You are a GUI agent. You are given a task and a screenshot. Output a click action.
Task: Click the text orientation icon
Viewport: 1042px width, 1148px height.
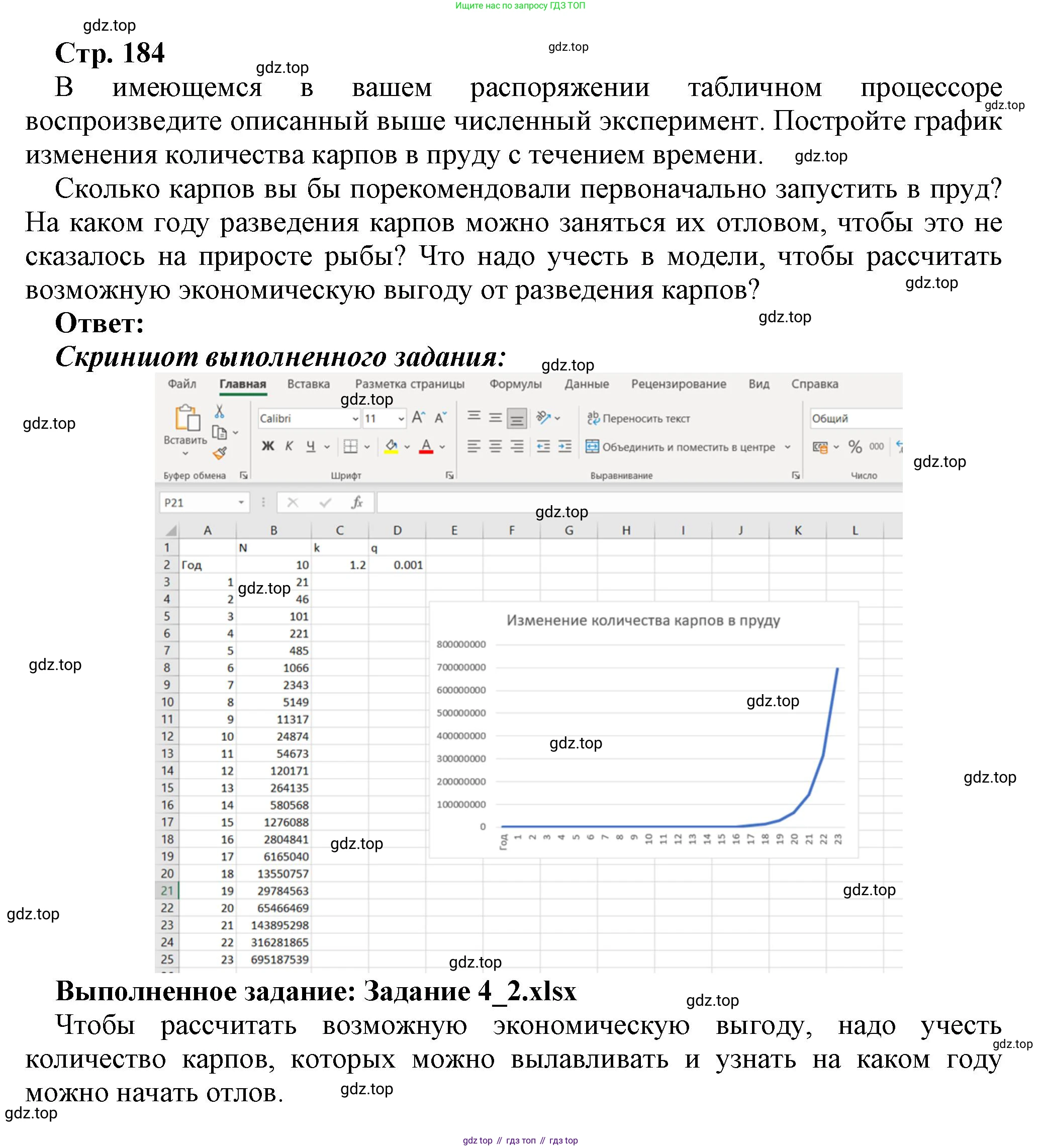544,418
